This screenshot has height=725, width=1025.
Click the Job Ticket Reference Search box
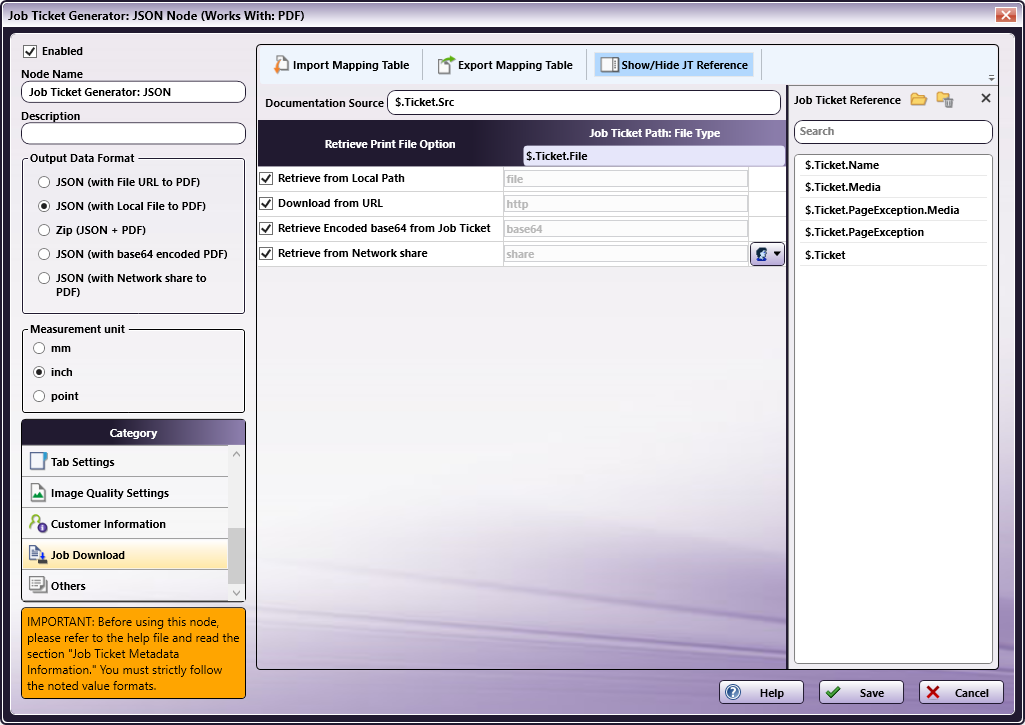pos(893,131)
